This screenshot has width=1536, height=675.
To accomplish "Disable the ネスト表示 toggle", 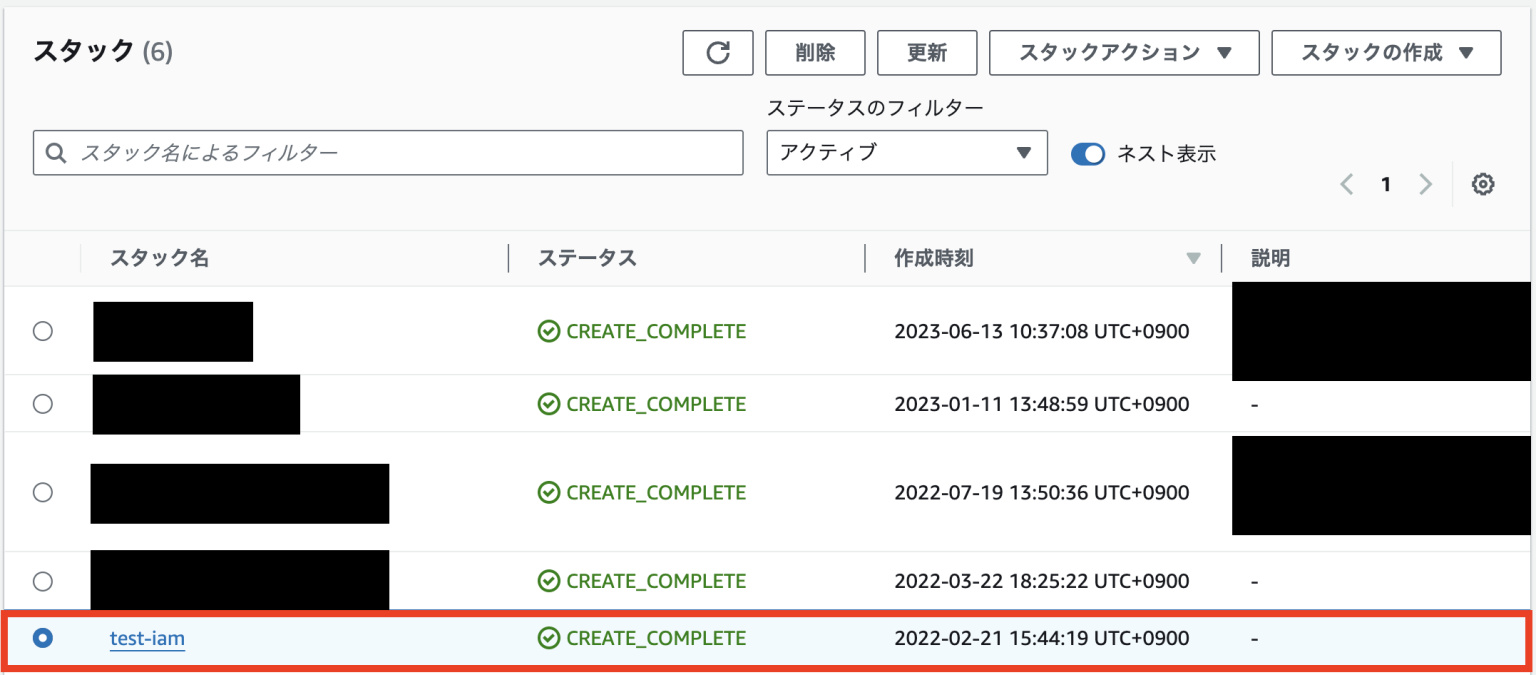I will [1089, 153].
